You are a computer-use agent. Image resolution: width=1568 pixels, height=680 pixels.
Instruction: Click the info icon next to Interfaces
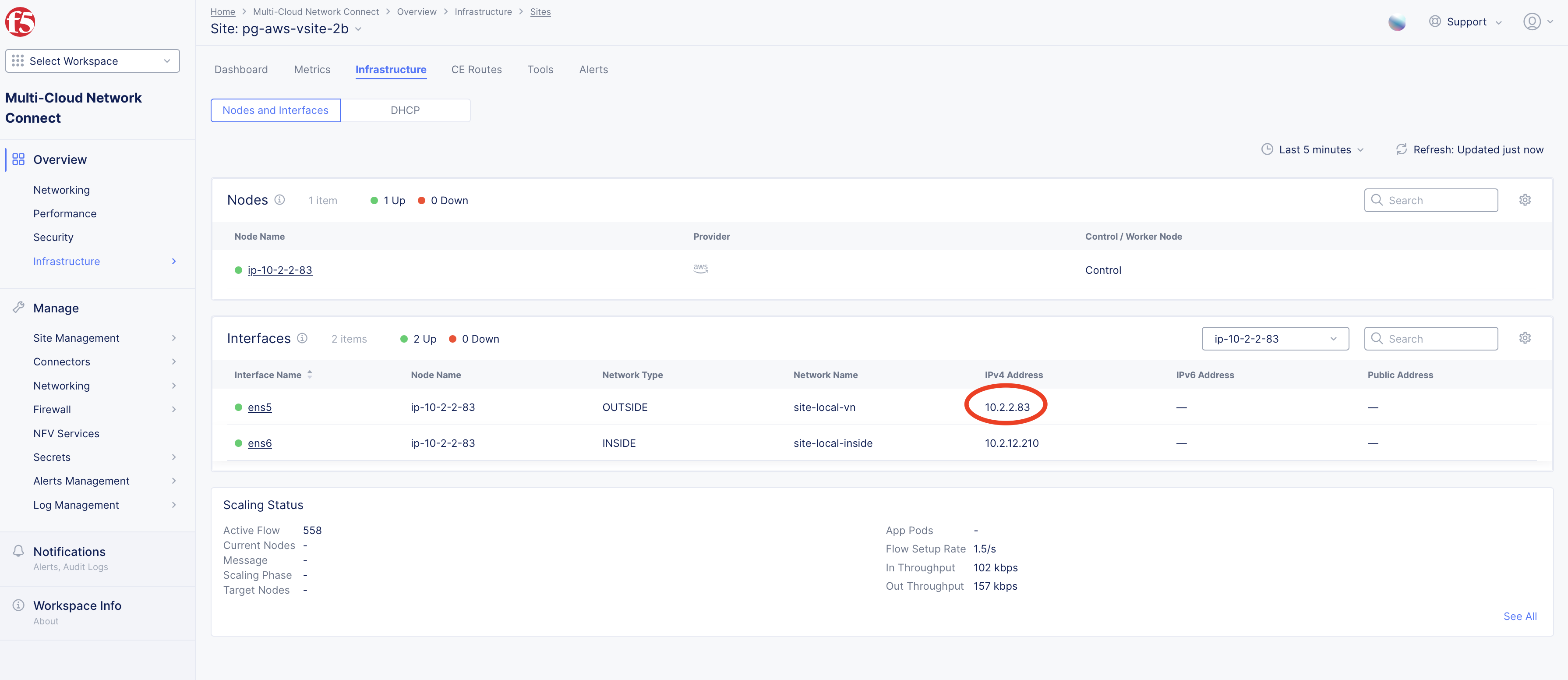303,339
